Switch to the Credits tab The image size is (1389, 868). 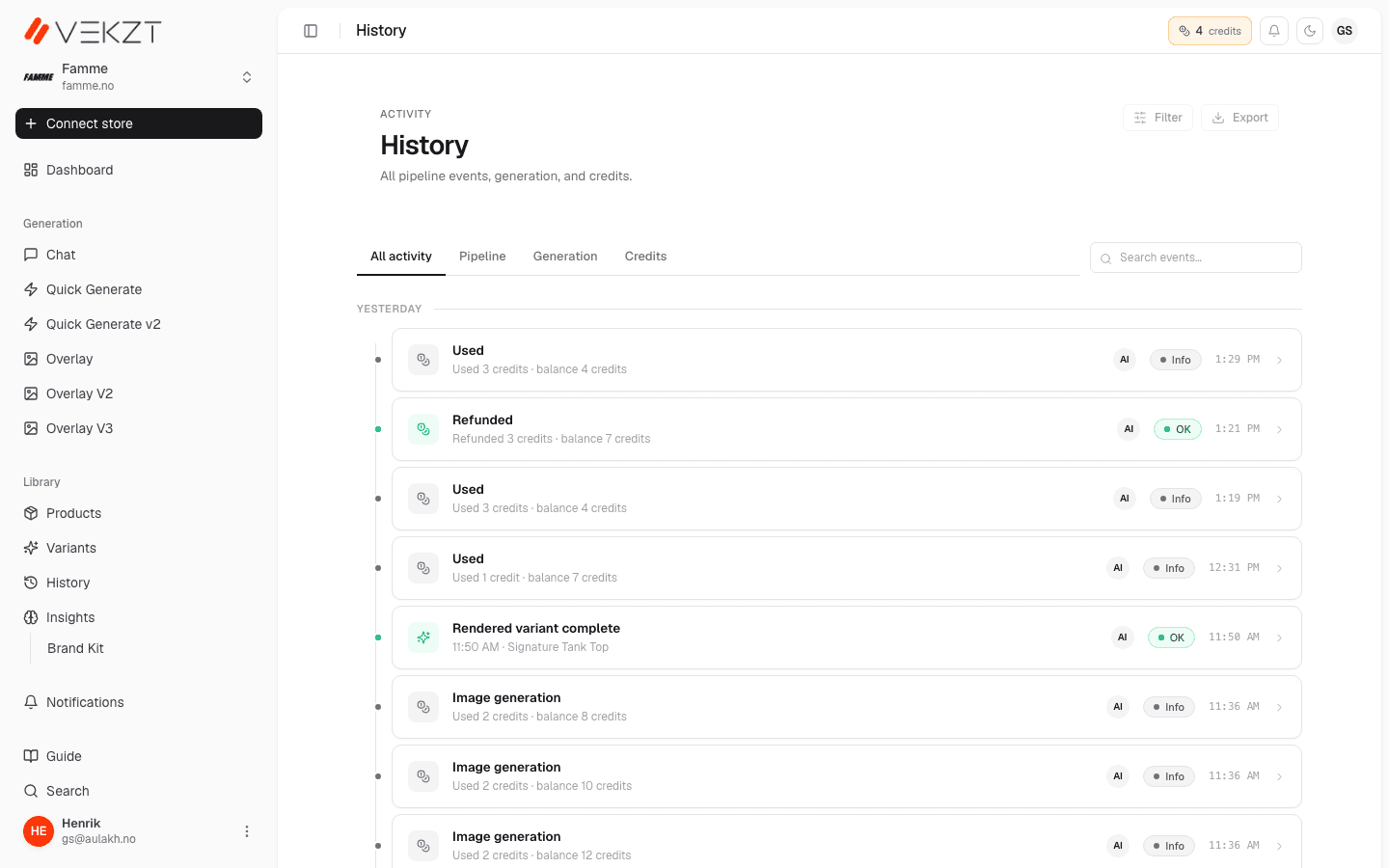[645, 257]
